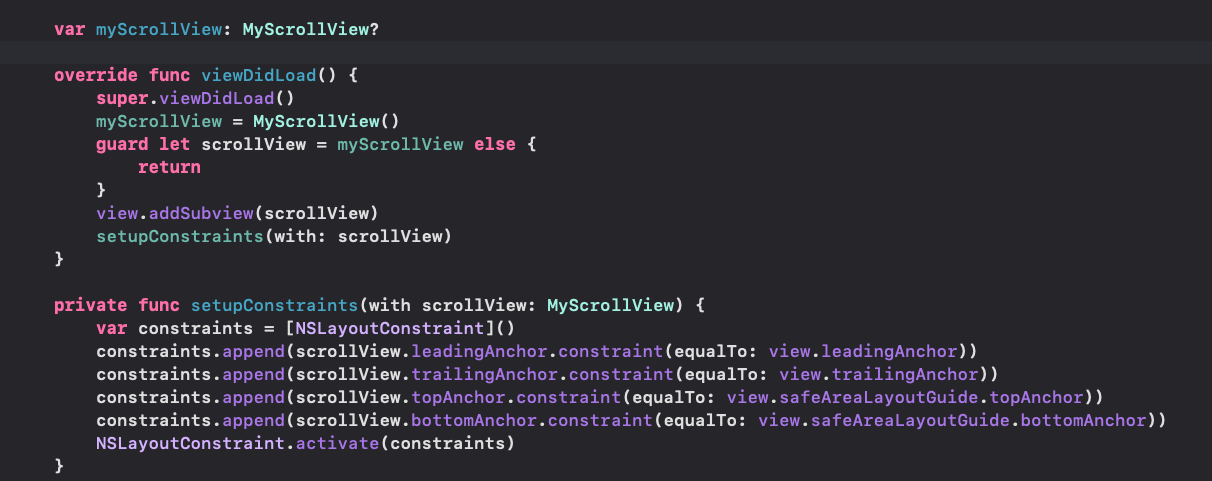Click the 'MyScrollView()' initializer call
The height and width of the screenshot is (481, 1212).
point(327,122)
